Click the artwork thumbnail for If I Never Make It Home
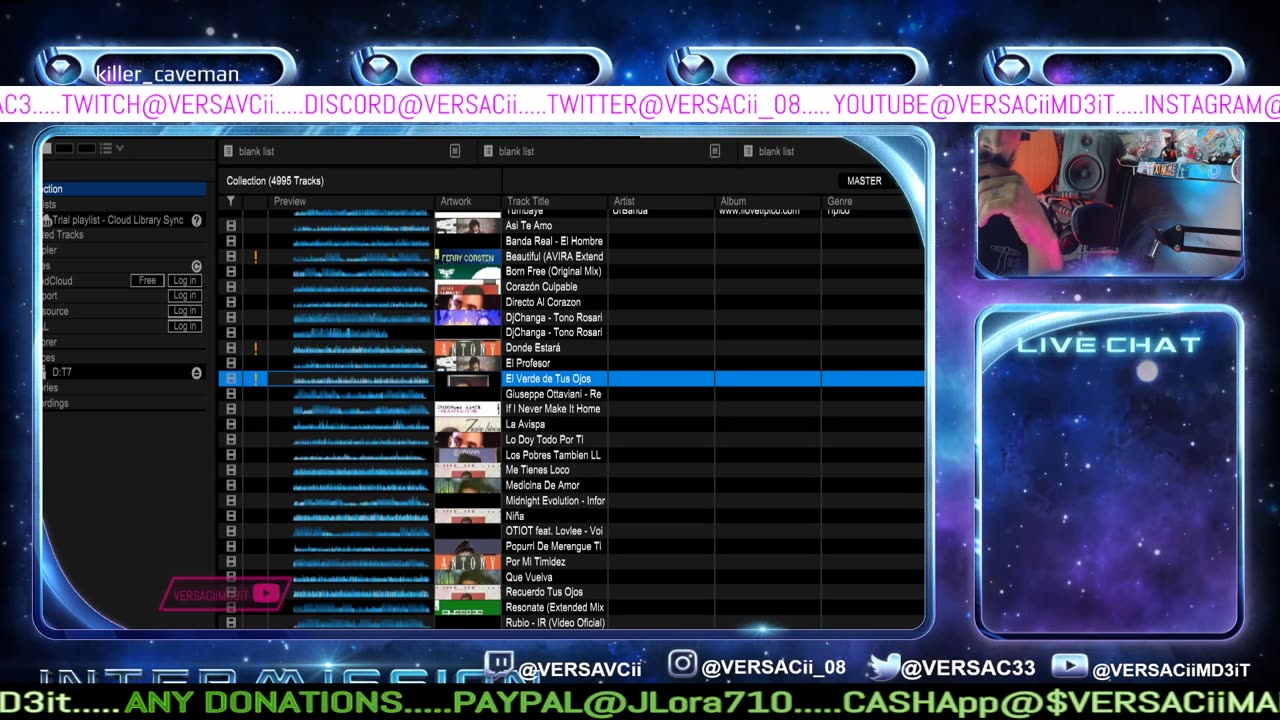Screen dimensions: 1280x720 [467, 409]
